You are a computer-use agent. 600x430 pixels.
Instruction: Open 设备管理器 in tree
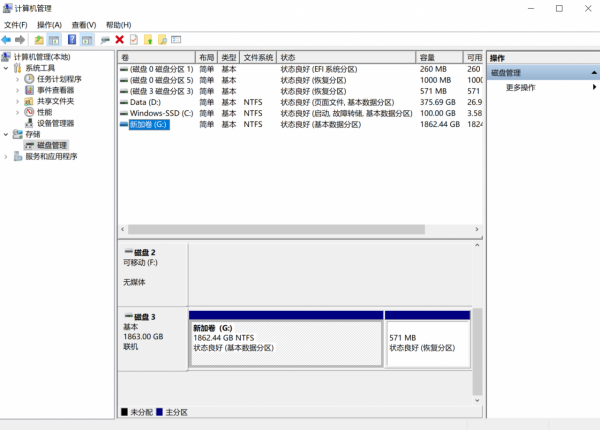click(x=55, y=124)
